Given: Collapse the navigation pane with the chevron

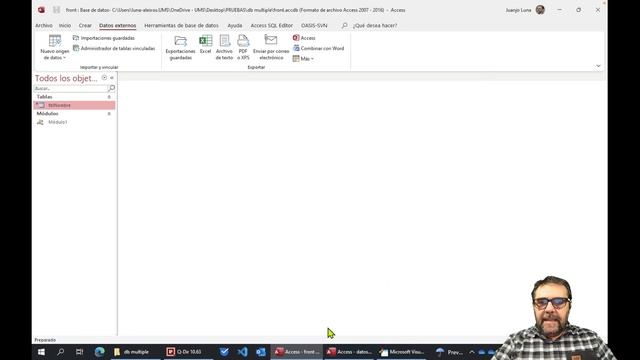Looking at the screenshot, I should tap(112, 78).
